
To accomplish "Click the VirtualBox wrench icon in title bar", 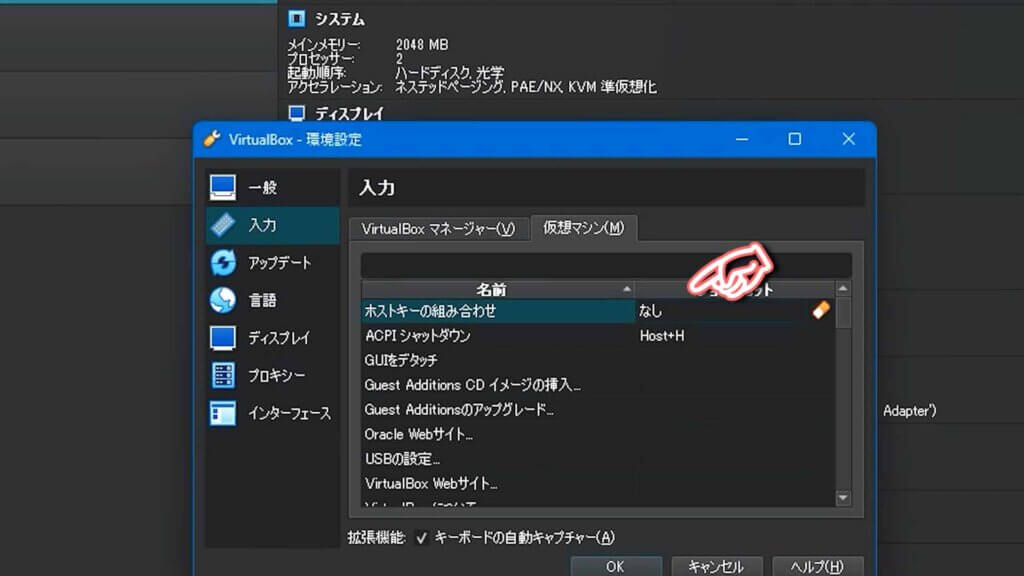I will click(x=212, y=139).
